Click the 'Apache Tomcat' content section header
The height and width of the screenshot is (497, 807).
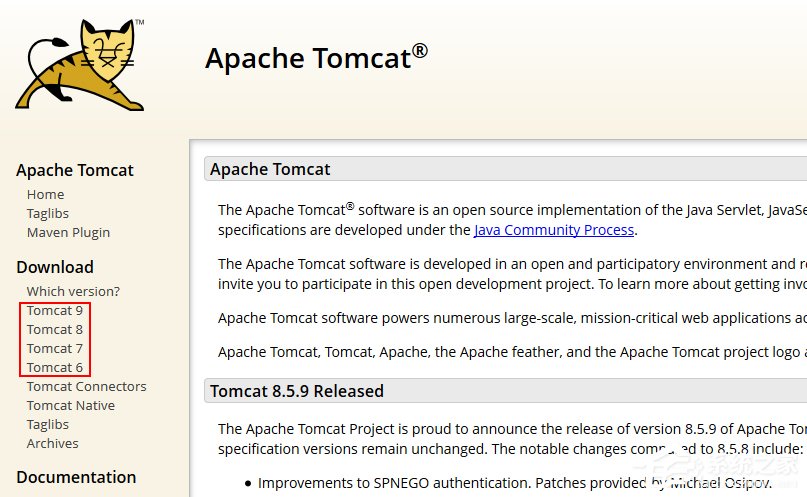tap(270, 169)
